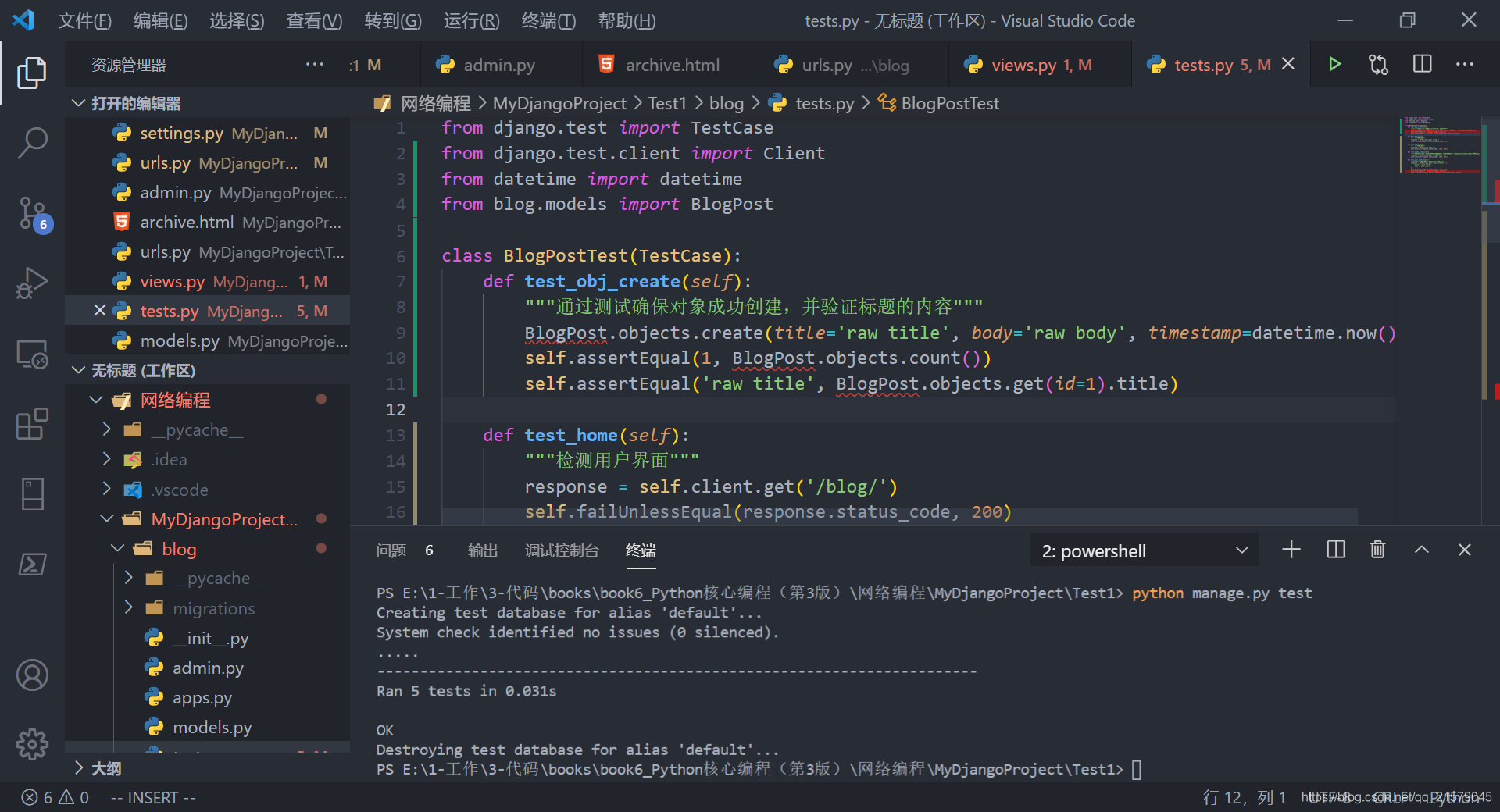Open Remote Explorer icon in activity bar
This screenshot has width=1500, height=812.
click(32, 354)
